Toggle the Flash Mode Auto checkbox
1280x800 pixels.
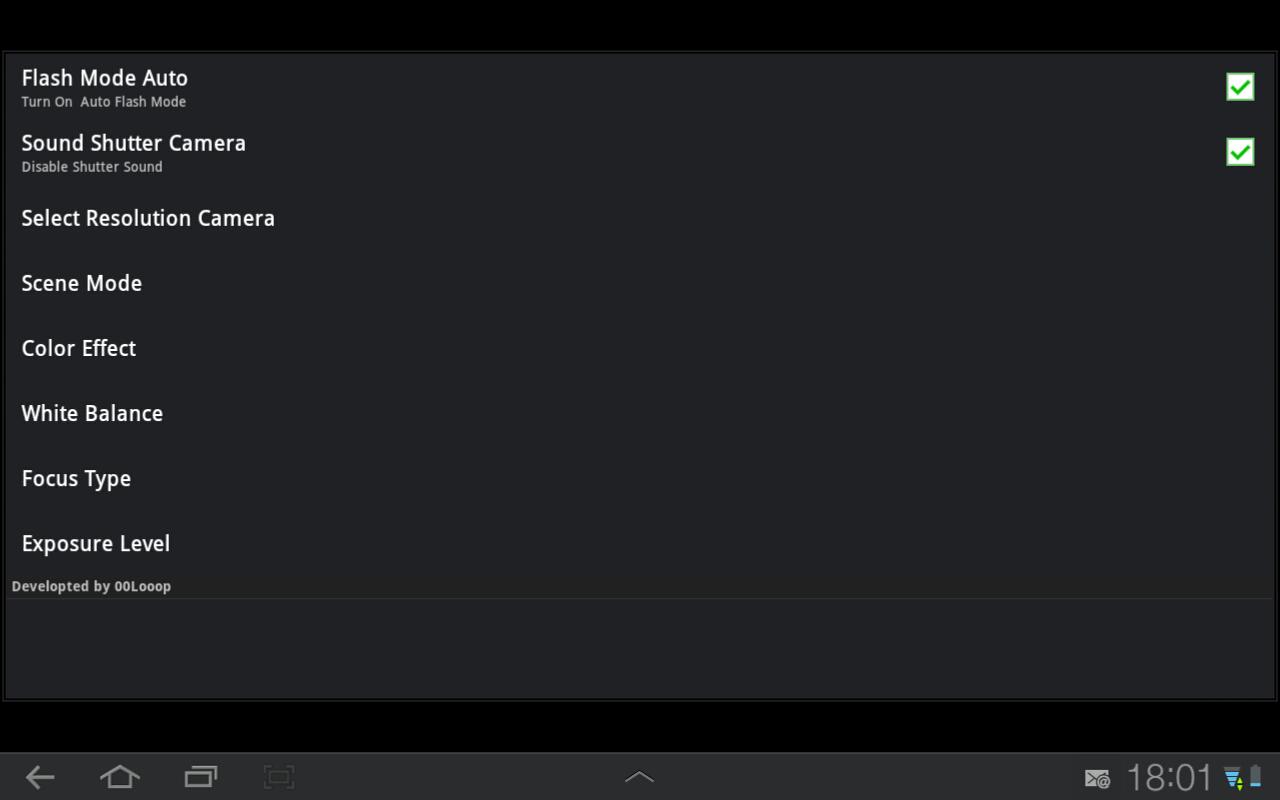(x=1240, y=87)
